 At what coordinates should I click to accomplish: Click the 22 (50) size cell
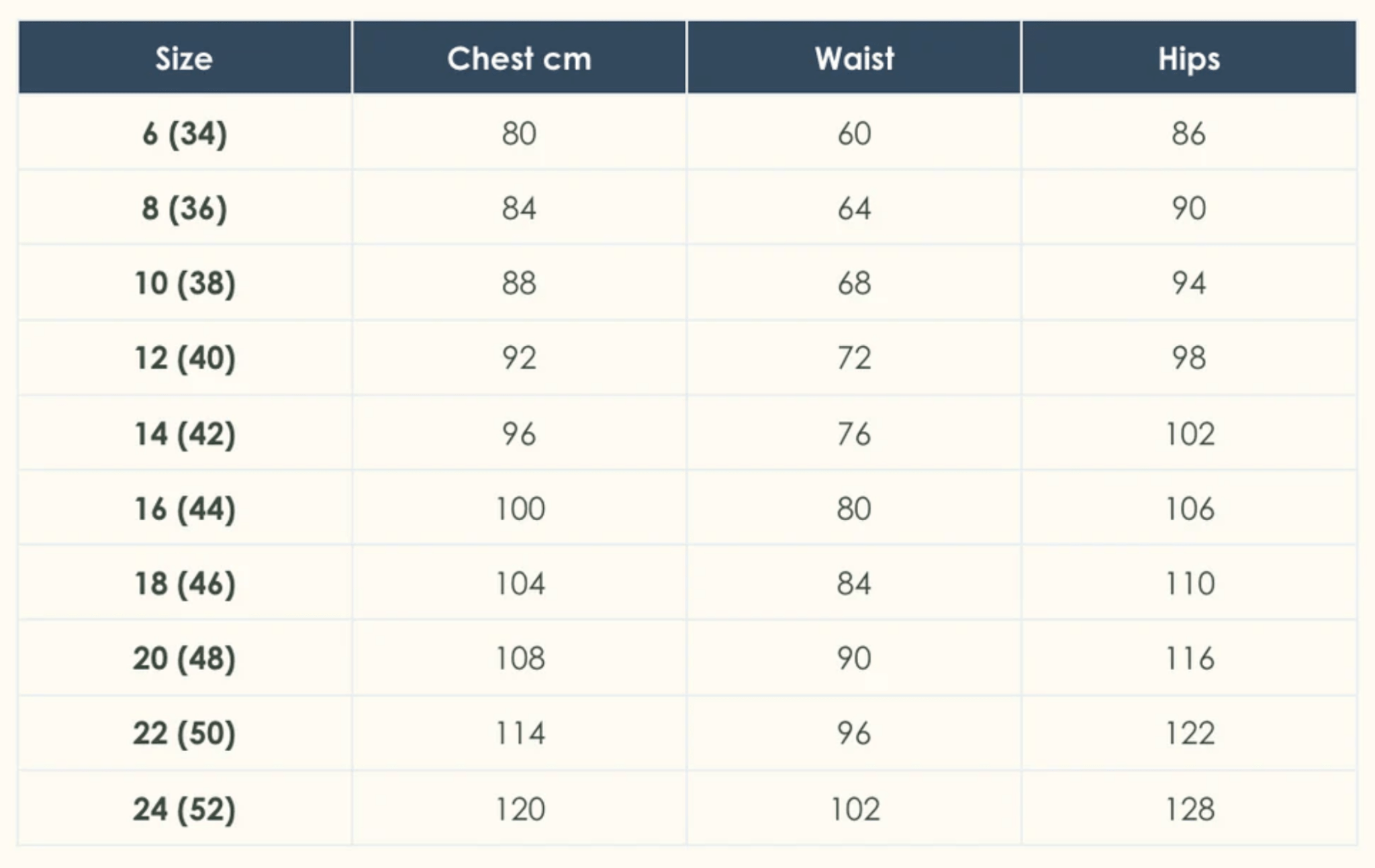184,732
